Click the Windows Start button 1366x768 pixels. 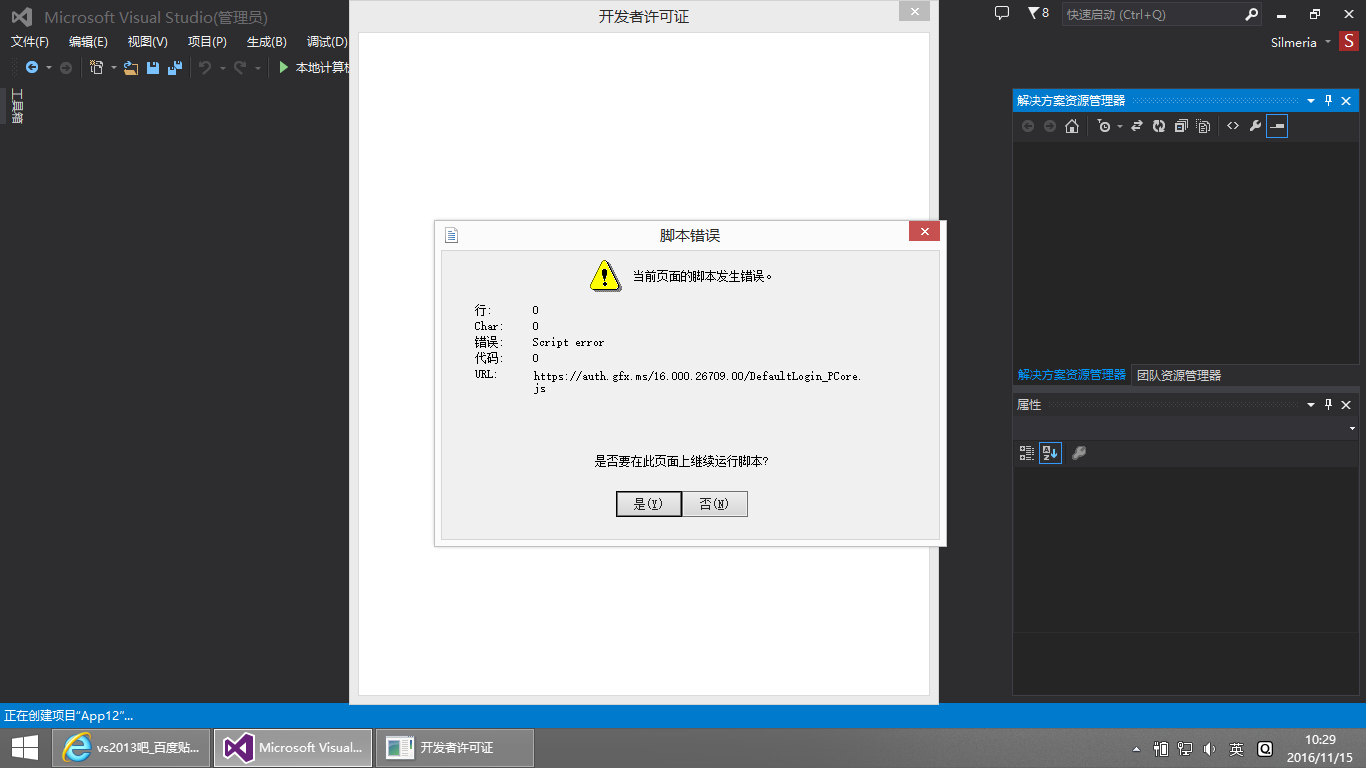[25, 747]
